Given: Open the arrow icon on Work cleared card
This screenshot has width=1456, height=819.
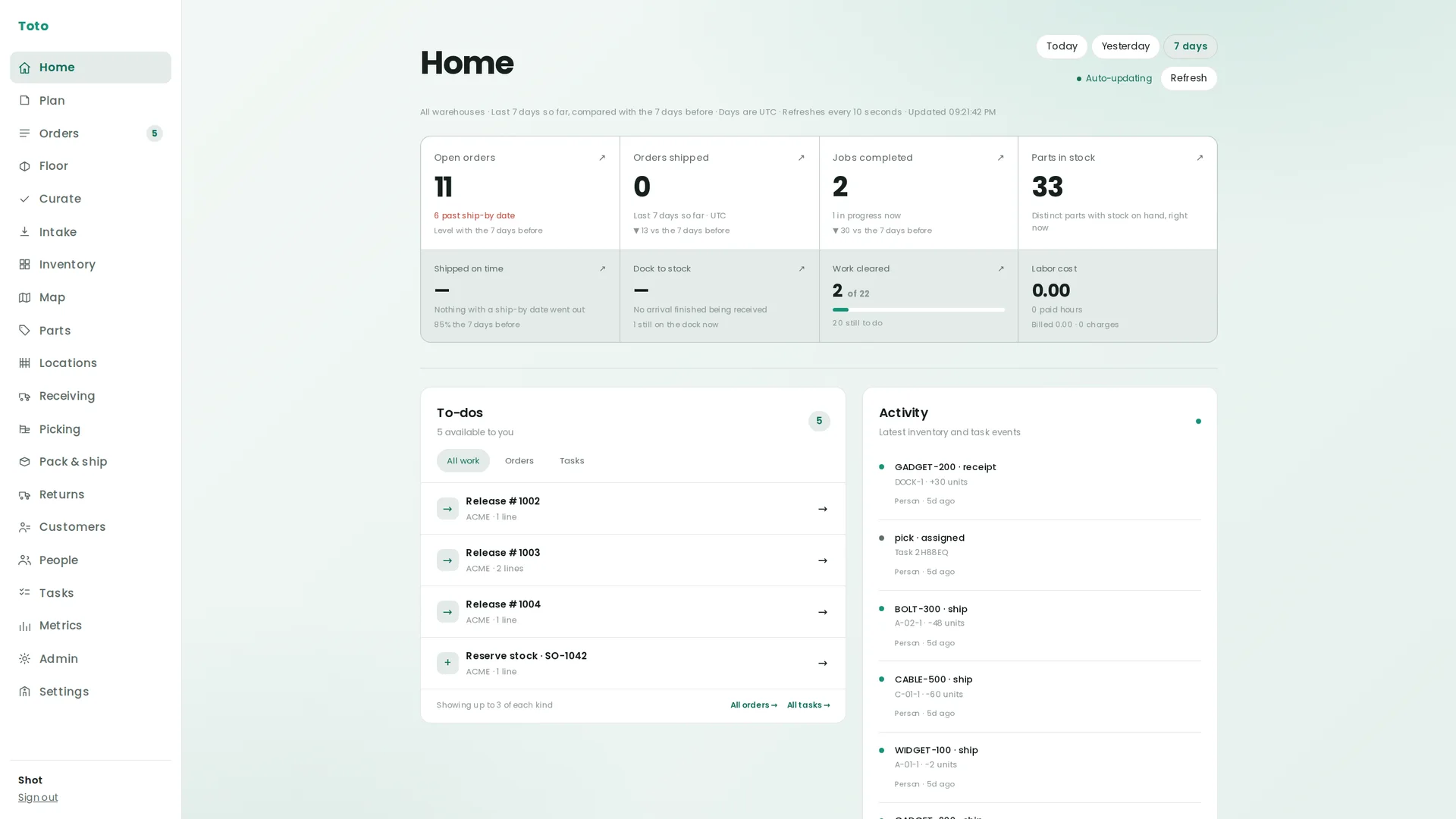Looking at the screenshot, I should (x=1000, y=268).
